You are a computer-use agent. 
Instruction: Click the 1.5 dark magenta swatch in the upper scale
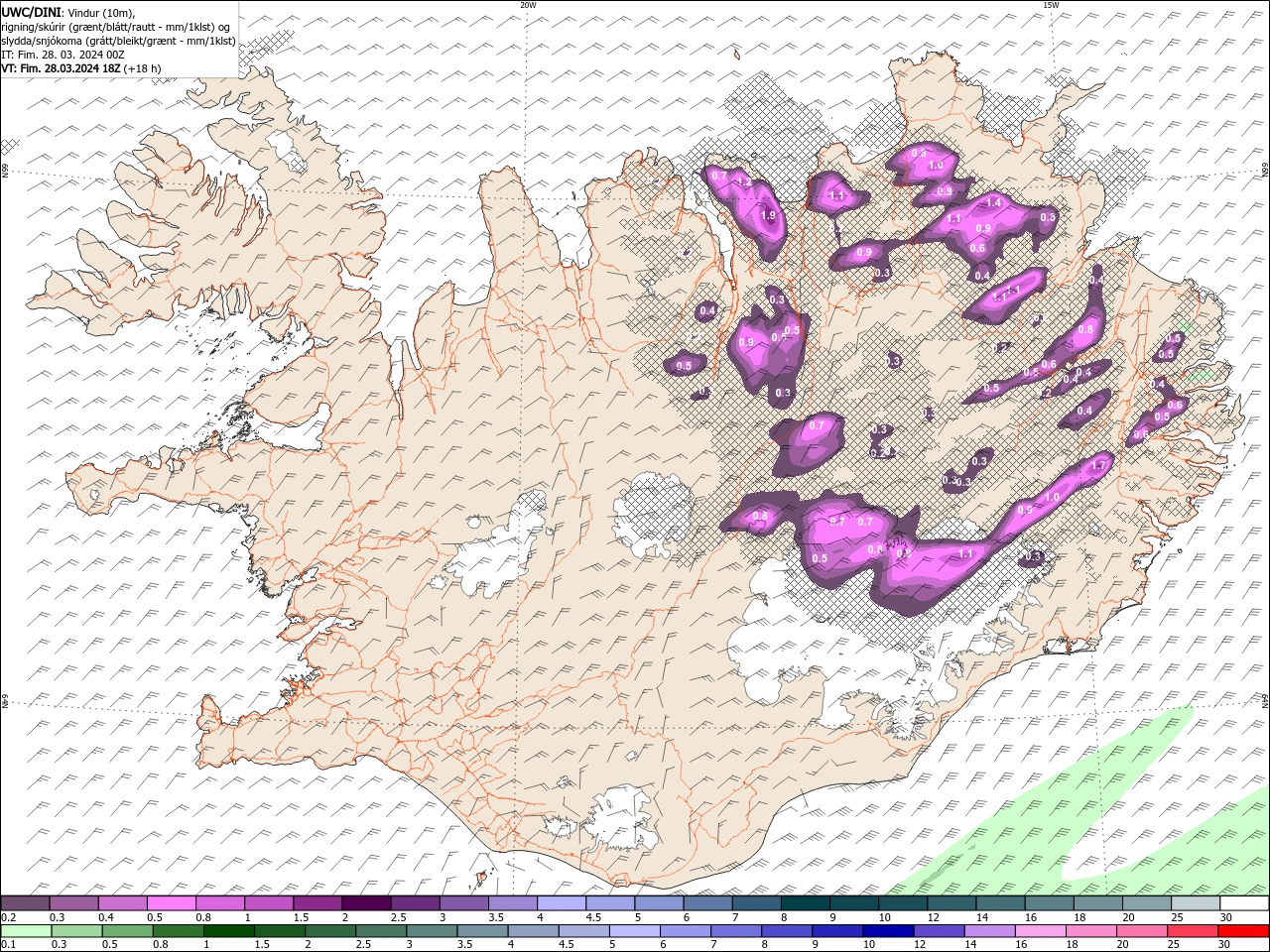click(317, 903)
